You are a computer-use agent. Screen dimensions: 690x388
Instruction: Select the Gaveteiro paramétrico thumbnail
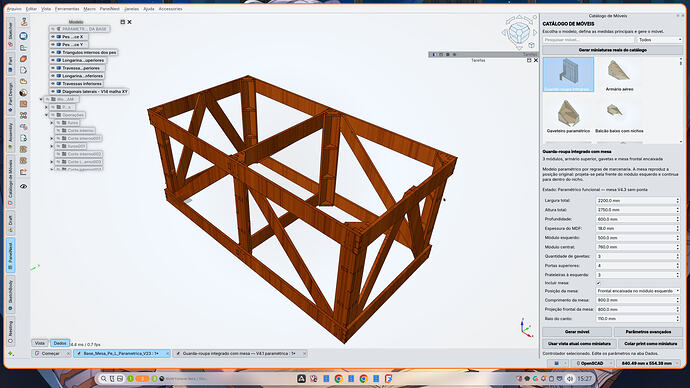pyautogui.click(x=568, y=116)
